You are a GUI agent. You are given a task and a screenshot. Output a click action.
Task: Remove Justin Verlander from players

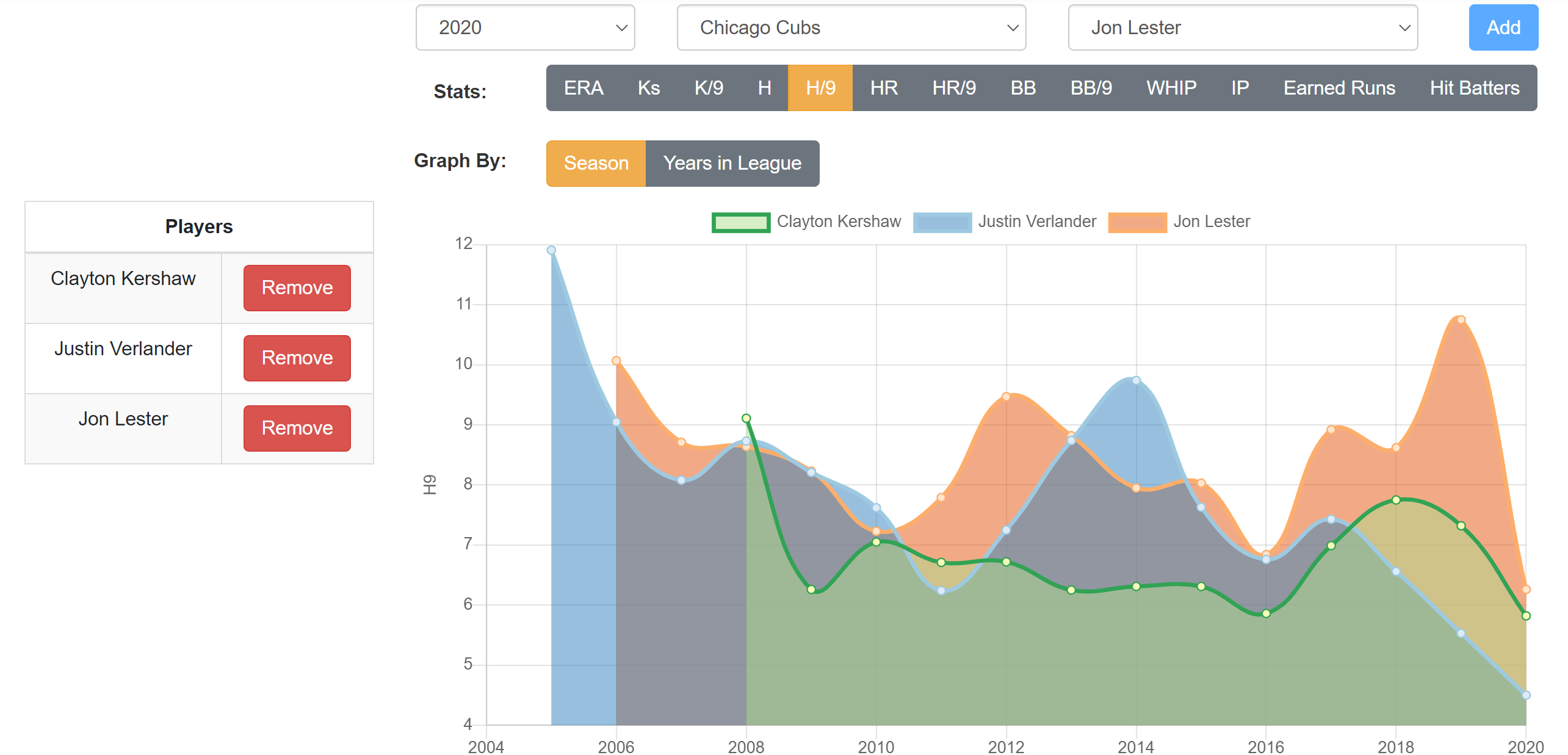[297, 358]
